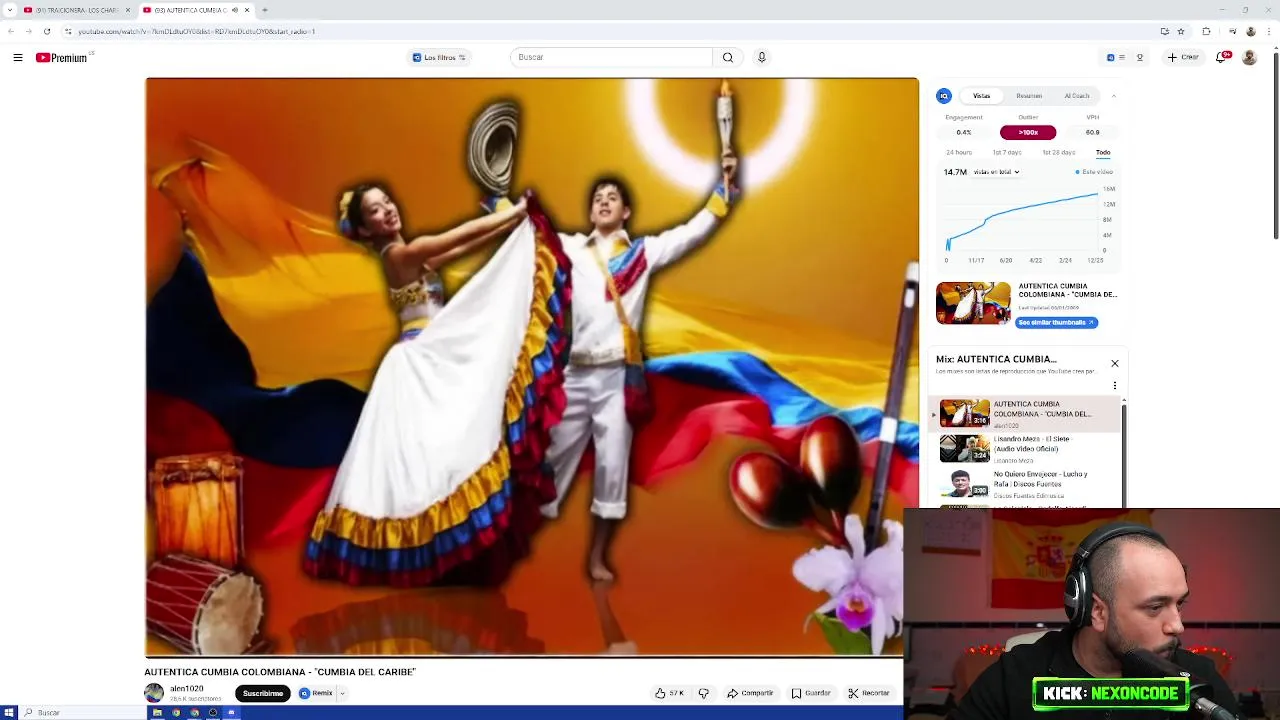Toggle Este video legend in chart
Image resolution: width=1280 pixels, height=720 pixels.
[x=1094, y=172]
